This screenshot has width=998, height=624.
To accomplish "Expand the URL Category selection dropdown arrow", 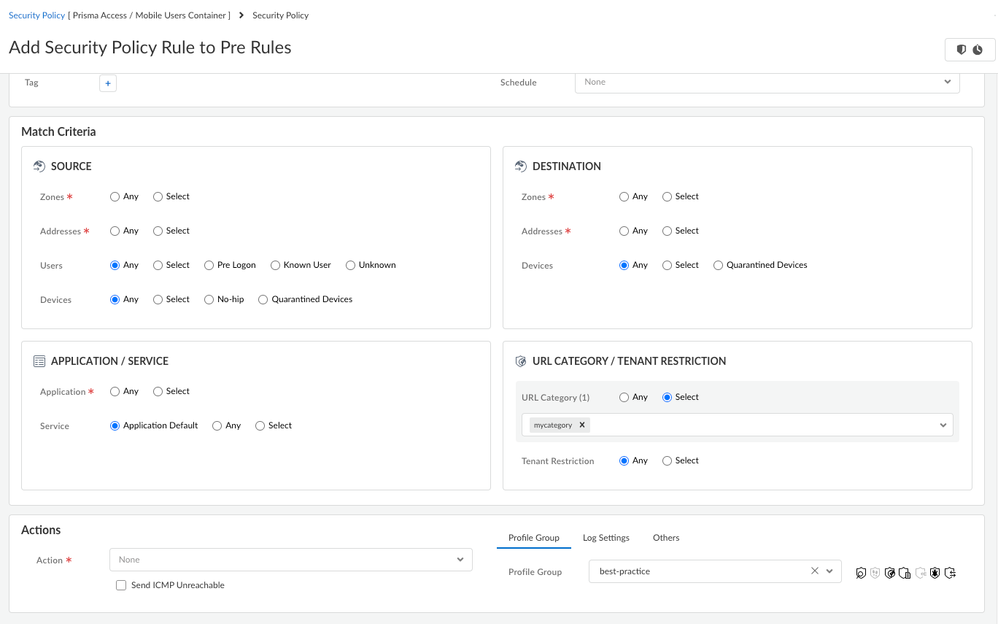I will click(x=942, y=425).
